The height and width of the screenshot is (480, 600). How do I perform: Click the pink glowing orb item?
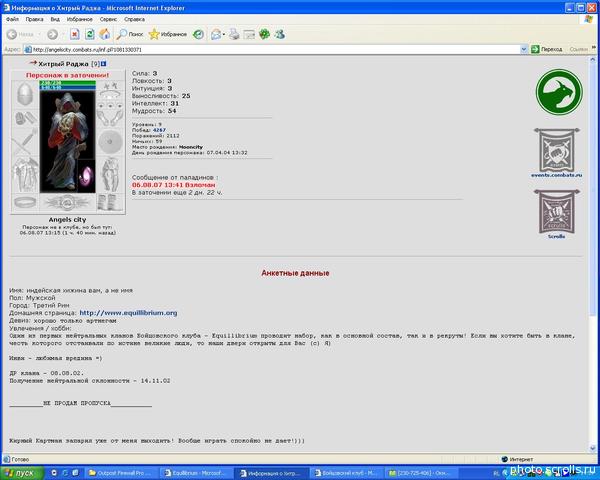[87, 176]
